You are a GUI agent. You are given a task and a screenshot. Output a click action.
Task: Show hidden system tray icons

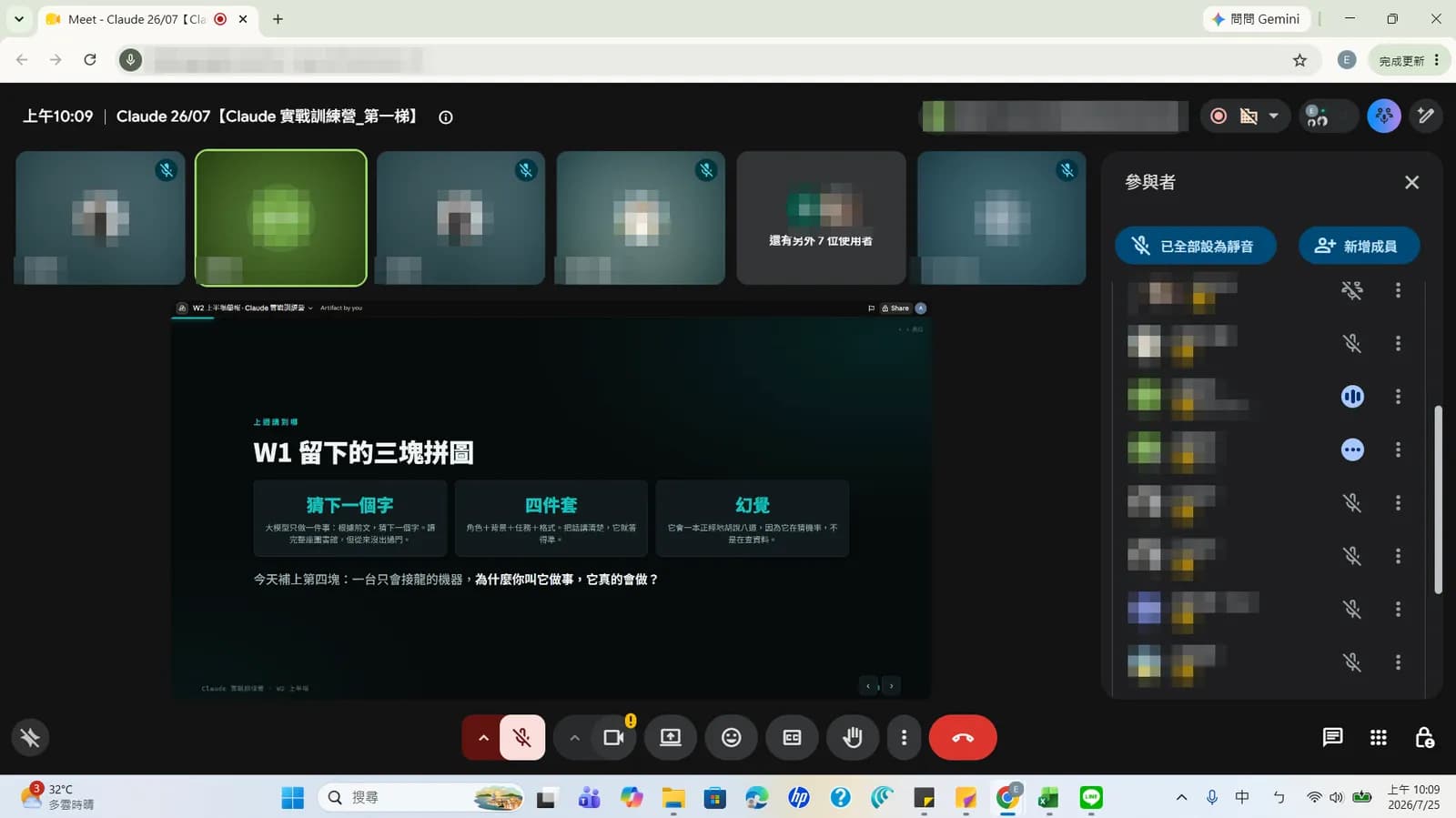click(x=1181, y=798)
